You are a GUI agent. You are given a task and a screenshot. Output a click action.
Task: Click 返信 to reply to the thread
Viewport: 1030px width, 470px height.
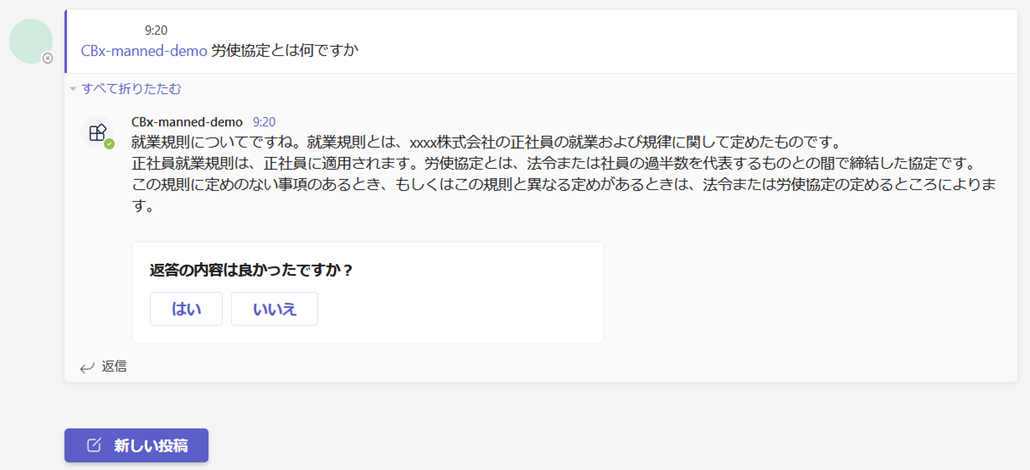[114, 367]
